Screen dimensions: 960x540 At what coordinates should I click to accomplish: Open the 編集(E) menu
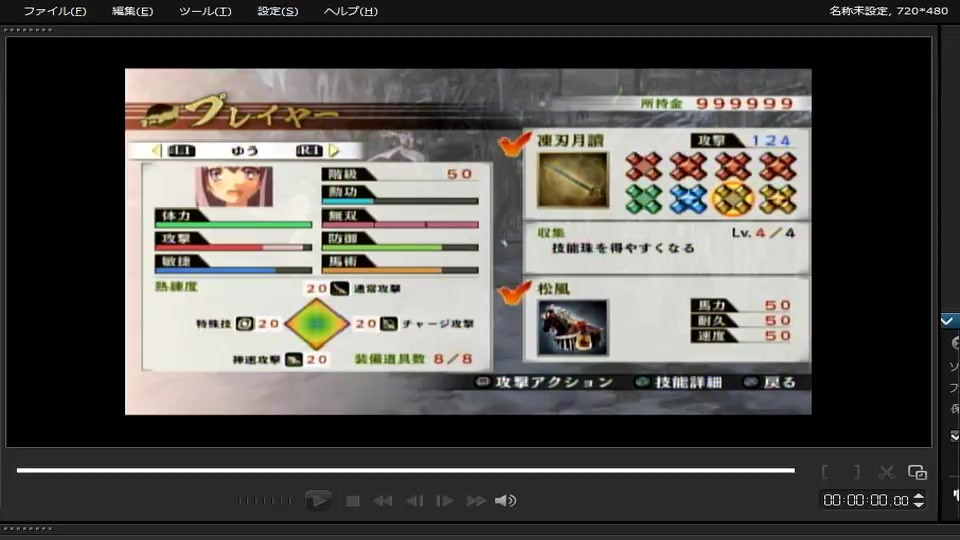(x=132, y=11)
